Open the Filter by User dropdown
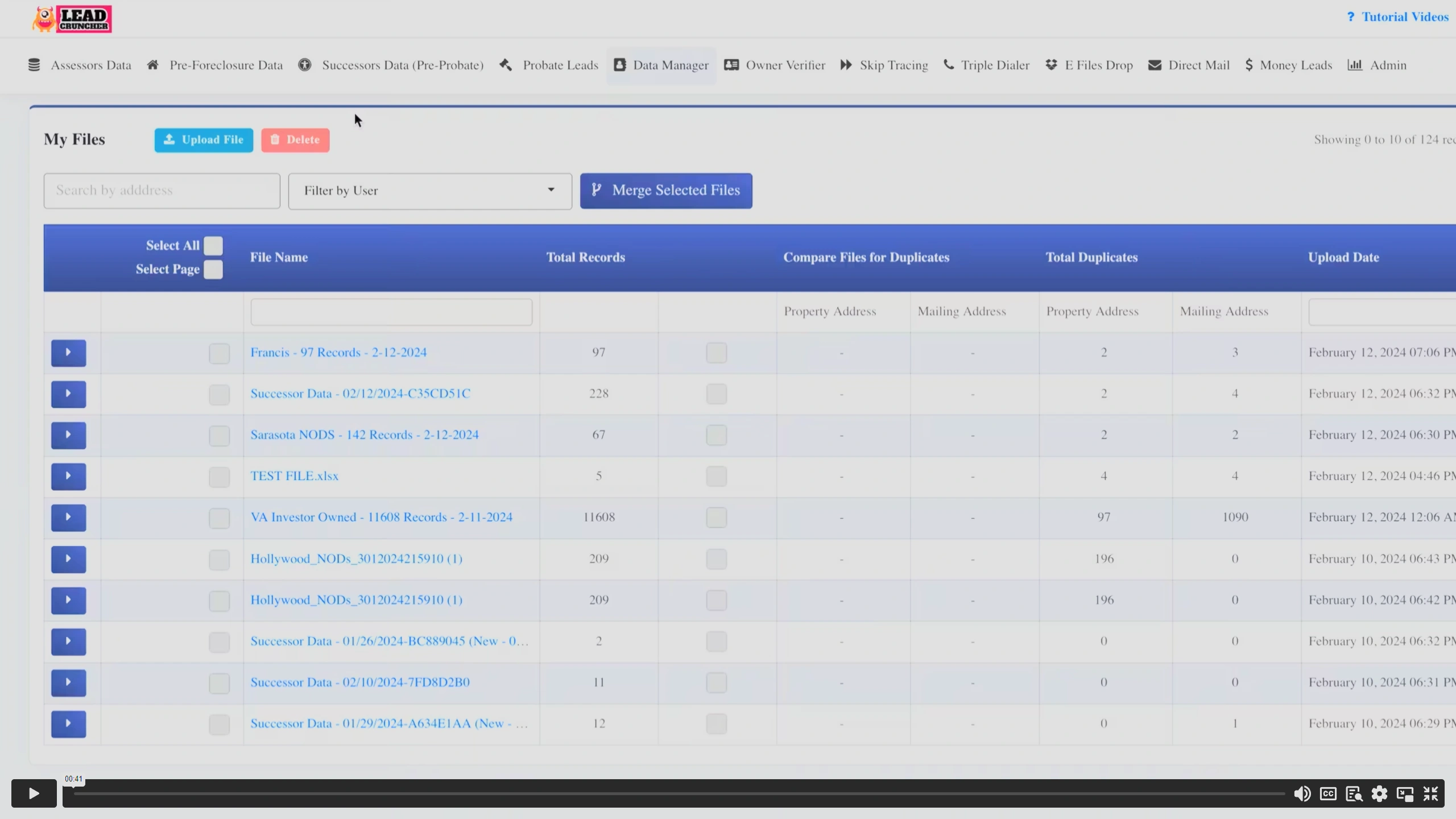 click(430, 191)
